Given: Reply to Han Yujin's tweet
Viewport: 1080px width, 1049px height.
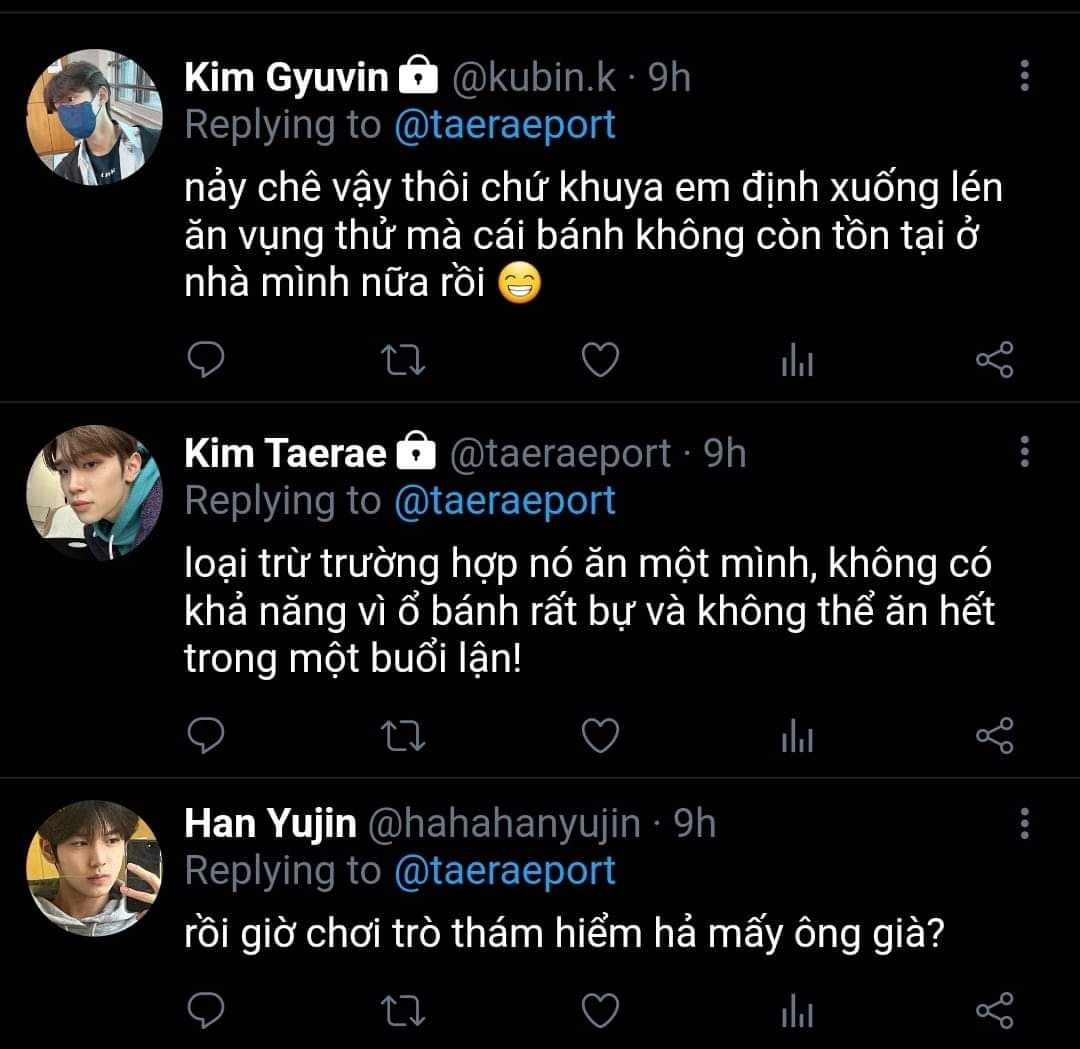Looking at the screenshot, I should pyautogui.click(x=206, y=1012).
